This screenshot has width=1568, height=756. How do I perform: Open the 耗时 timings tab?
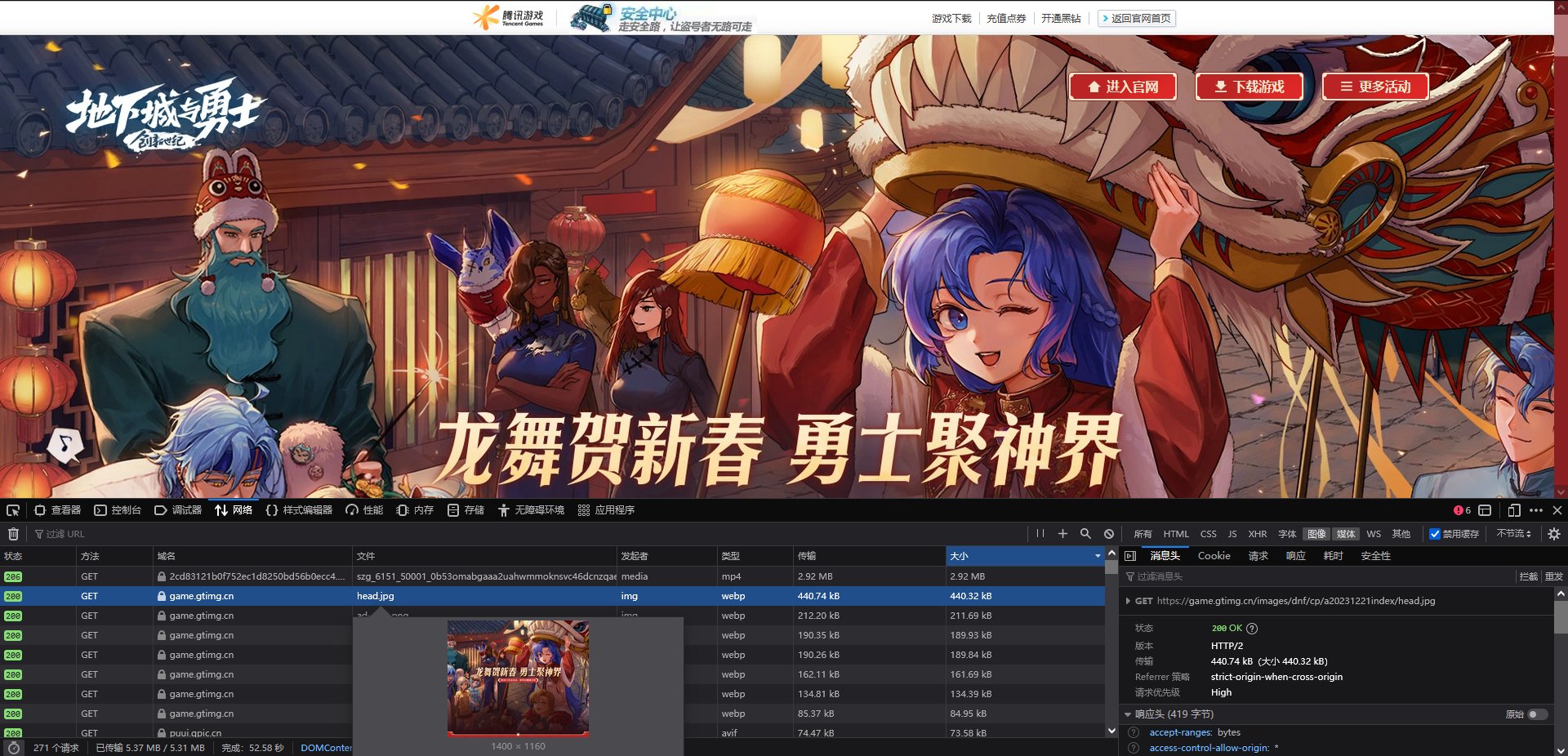click(x=1333, y=556)
